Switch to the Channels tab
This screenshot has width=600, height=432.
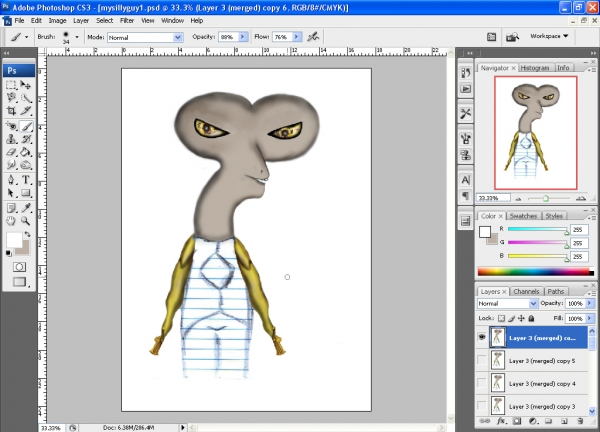click(526, 292)
